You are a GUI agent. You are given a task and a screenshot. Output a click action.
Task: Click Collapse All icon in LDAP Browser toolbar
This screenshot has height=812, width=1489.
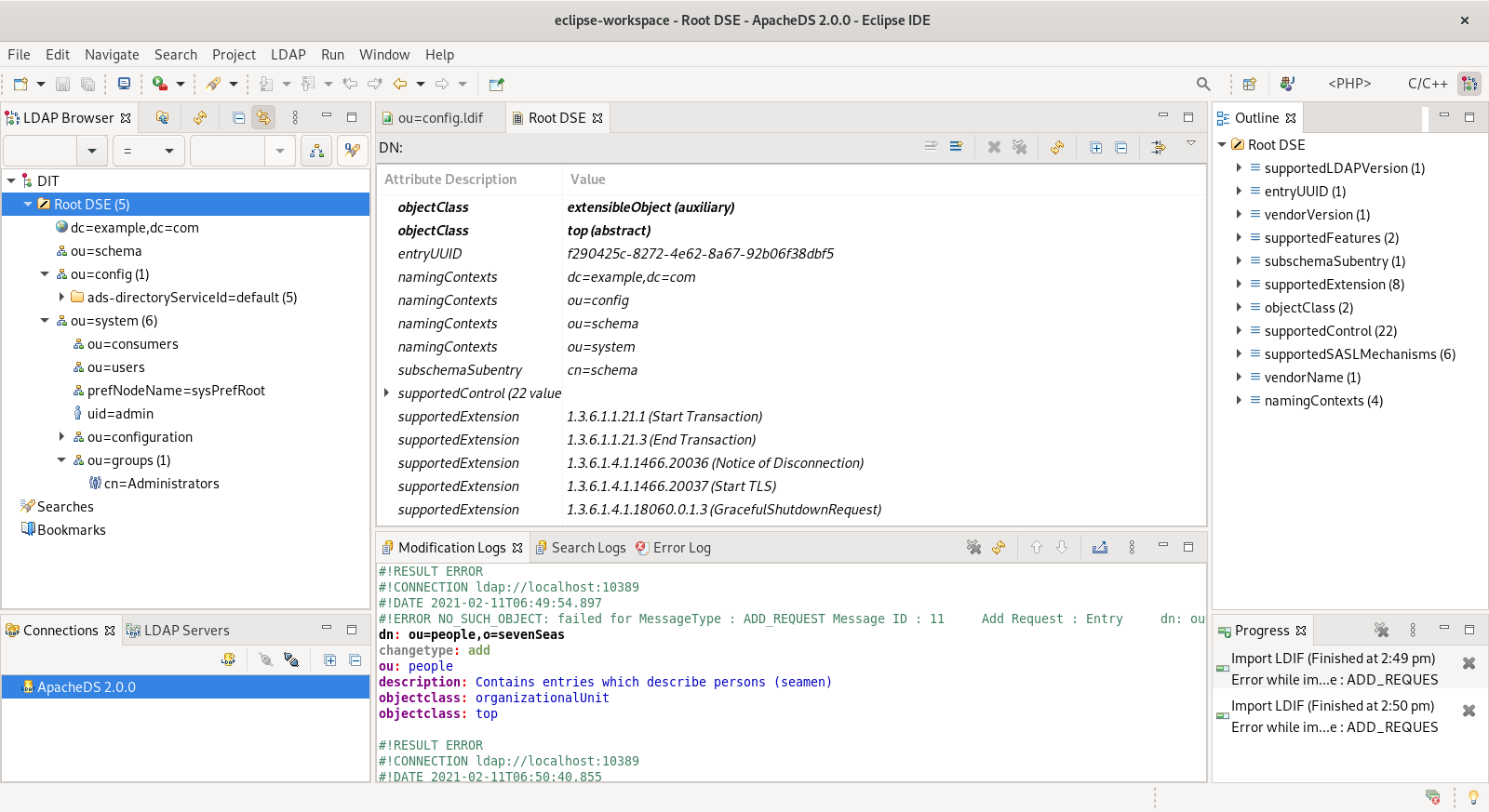click(x=239, y=118)
